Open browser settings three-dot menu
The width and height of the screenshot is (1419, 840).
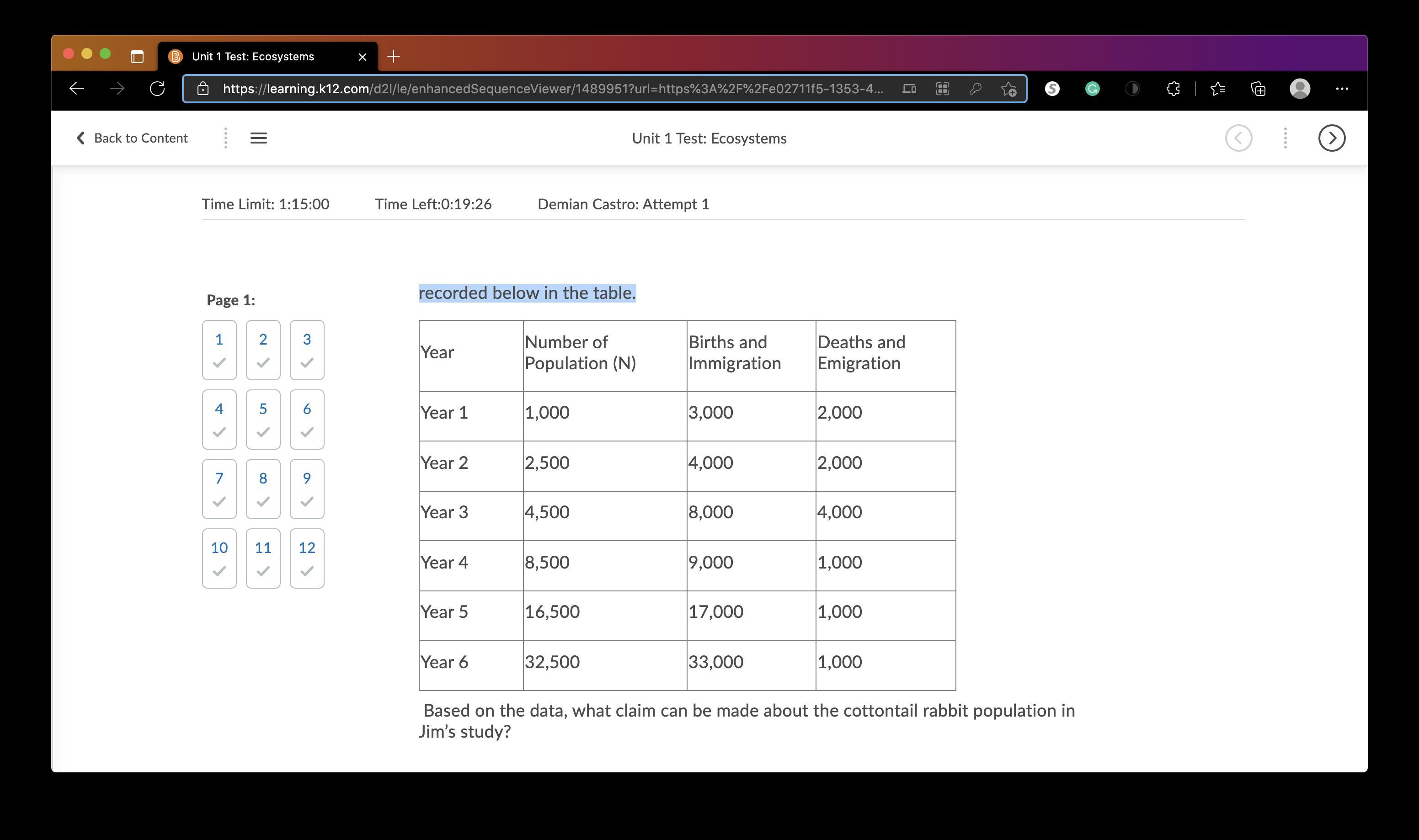[1341, 88]
